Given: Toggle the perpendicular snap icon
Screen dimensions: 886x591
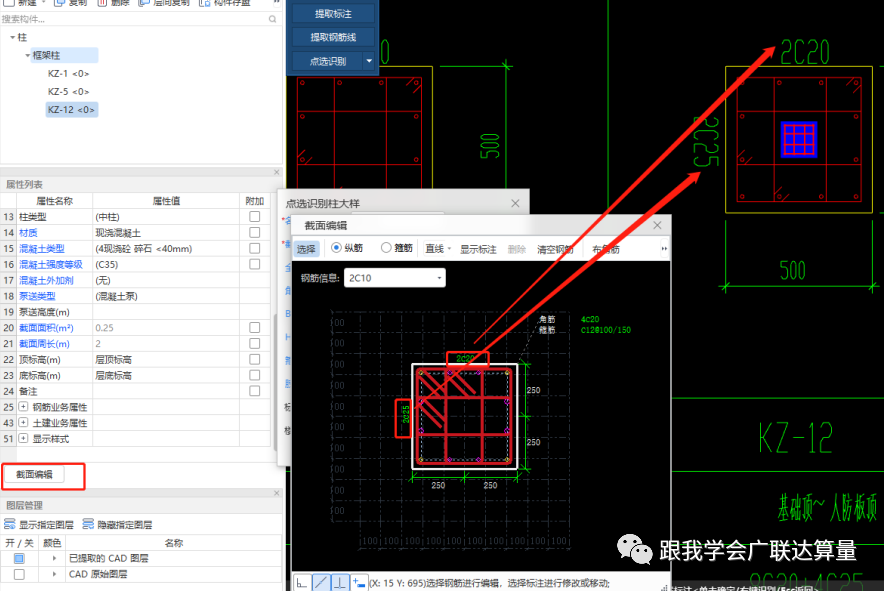Looking at the screenshot, I should pos(340,583).
